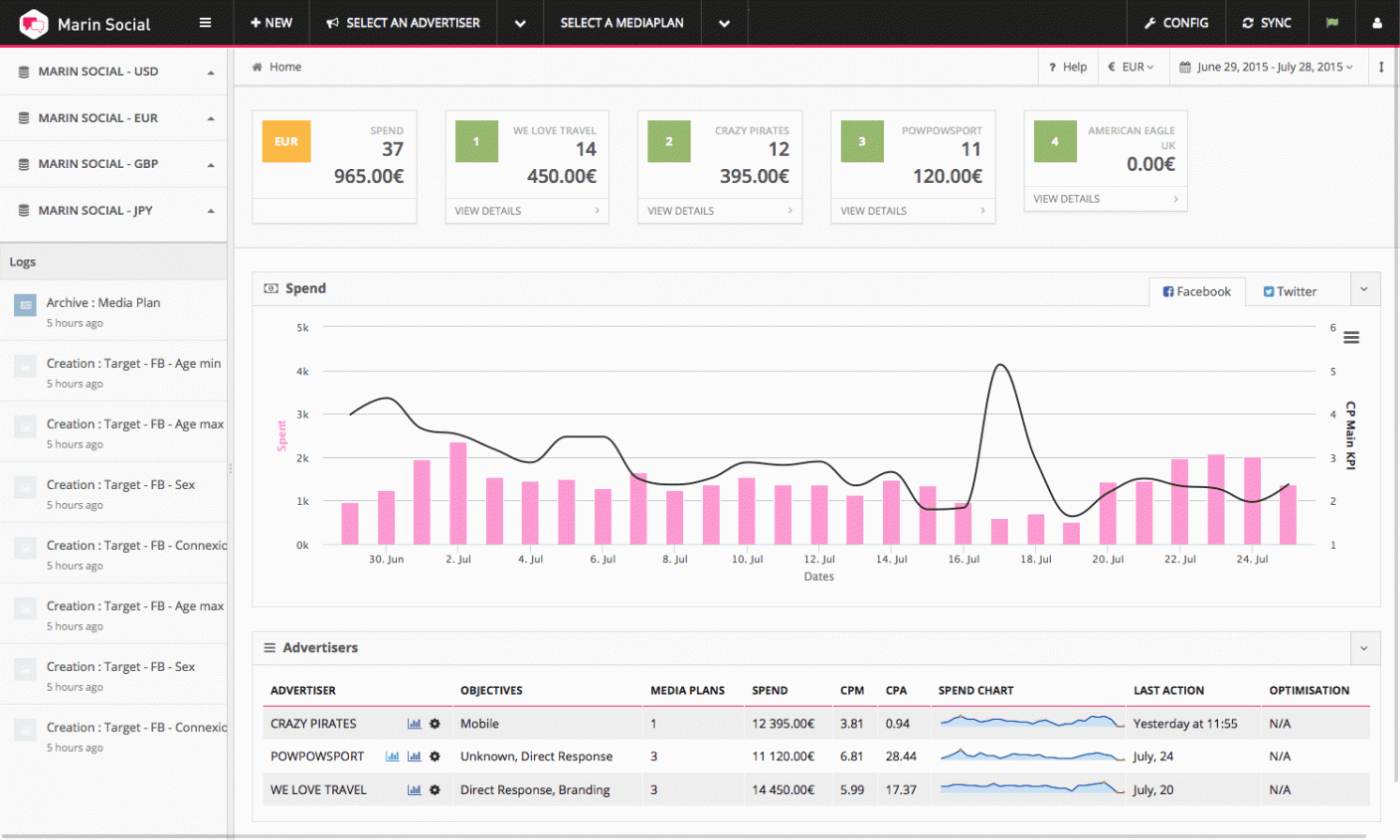Open the EUR currency dropdown
Viewport: 1400px width, 840px height.
pyautogui.click(x=1132, y=67)
